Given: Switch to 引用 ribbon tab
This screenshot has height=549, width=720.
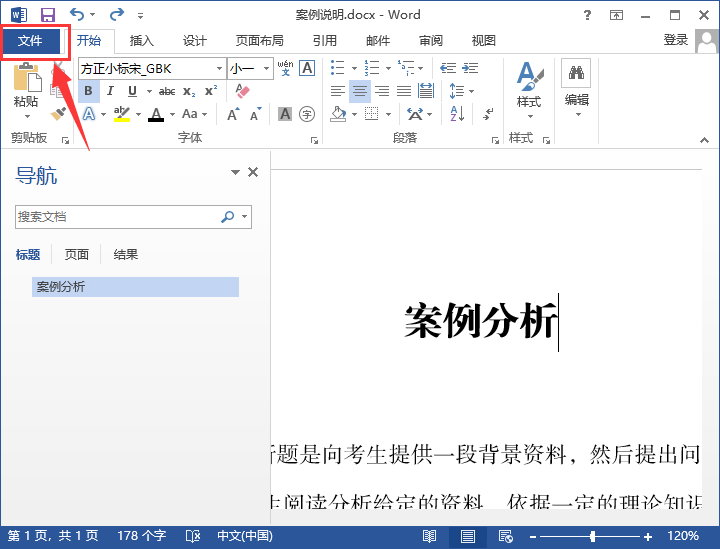Looking at the screenshot, I should 325,41.
